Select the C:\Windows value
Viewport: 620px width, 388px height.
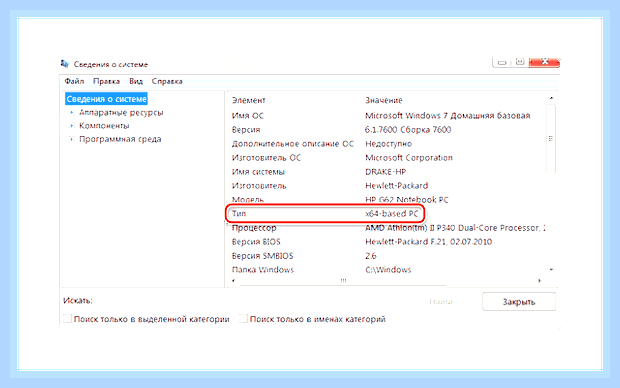click(x=388, y=270)
